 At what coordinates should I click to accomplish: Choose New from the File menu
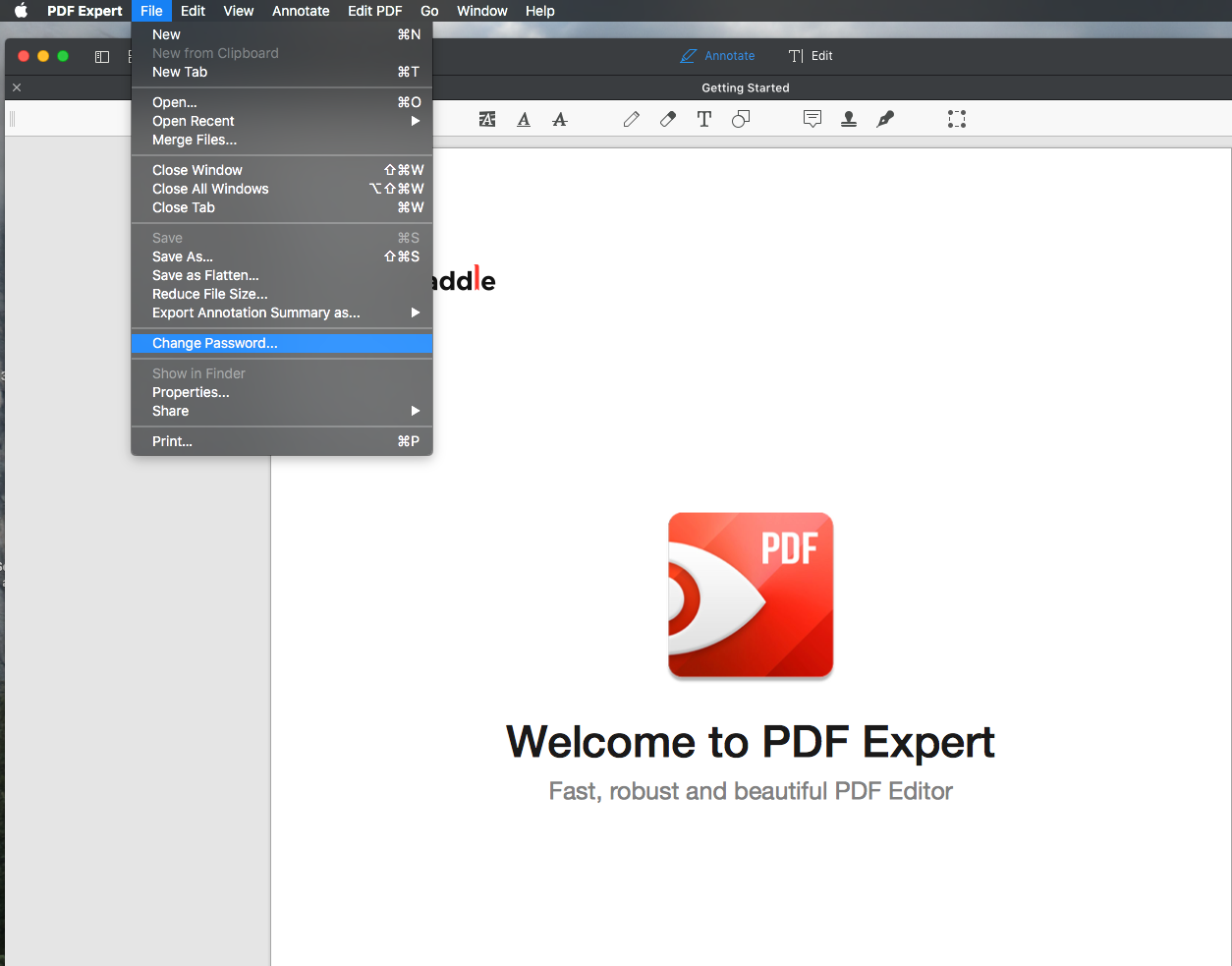coord(282,34)
